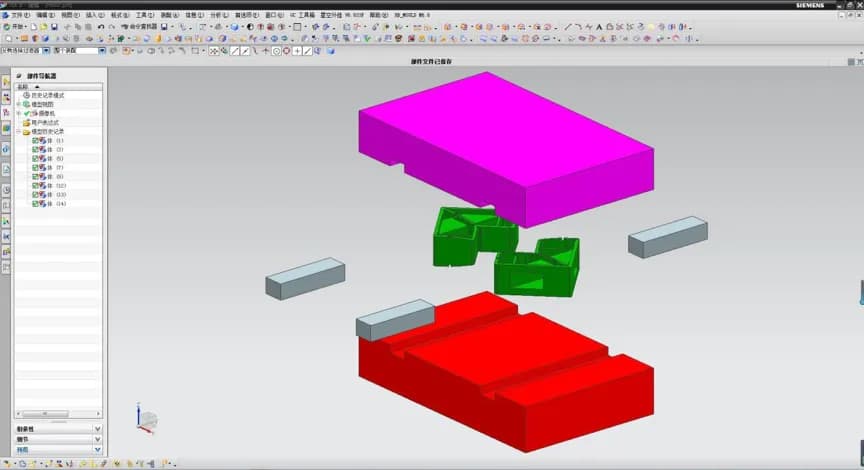This screenshot has width=864, height=470.
Task: Click the 开始 start button
Action: tap(15, 26)
